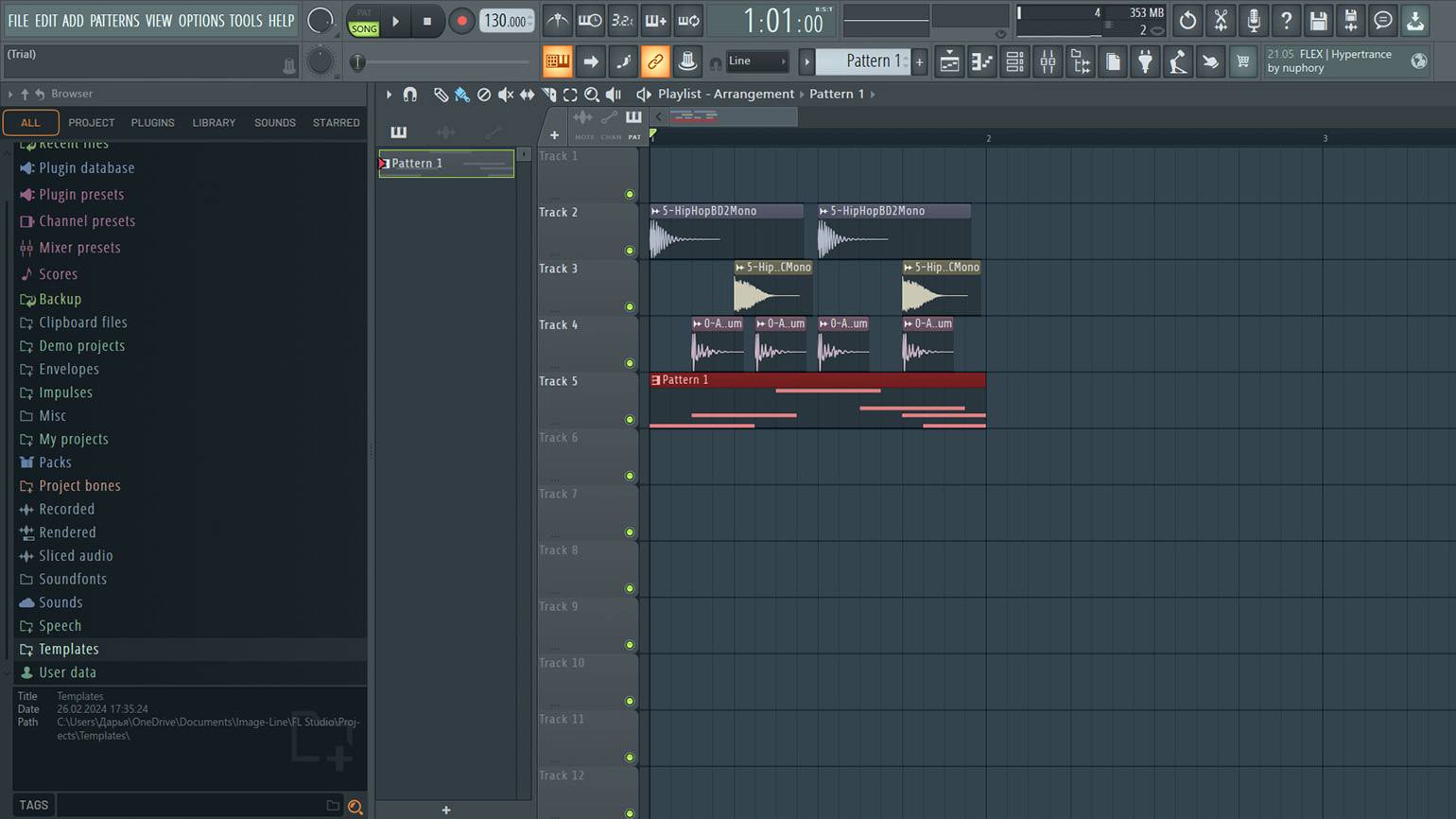Screen dimensions: 1456x819
Task: Click the Play button
Action: [395, 21]
